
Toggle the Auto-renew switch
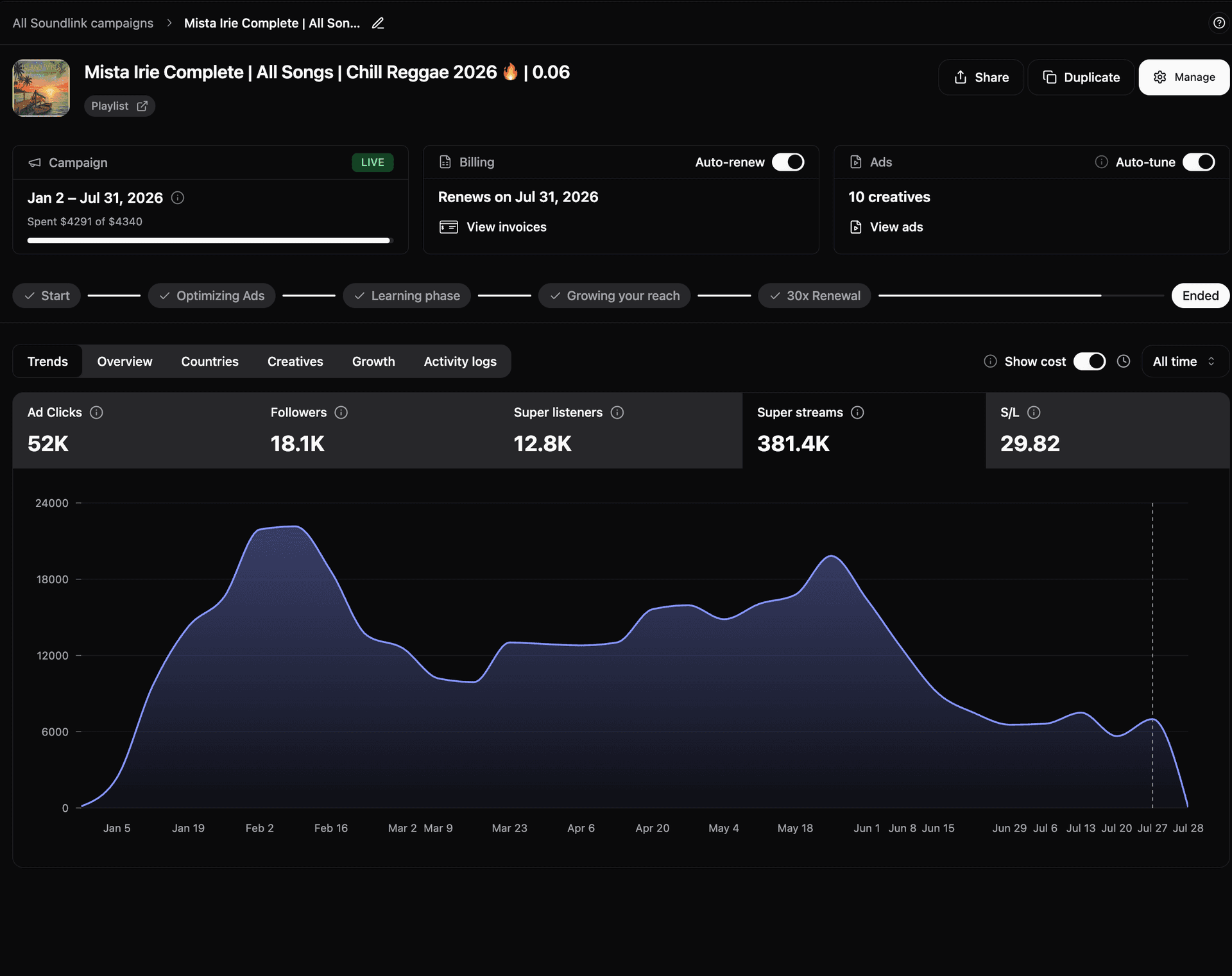pos(788,162)
